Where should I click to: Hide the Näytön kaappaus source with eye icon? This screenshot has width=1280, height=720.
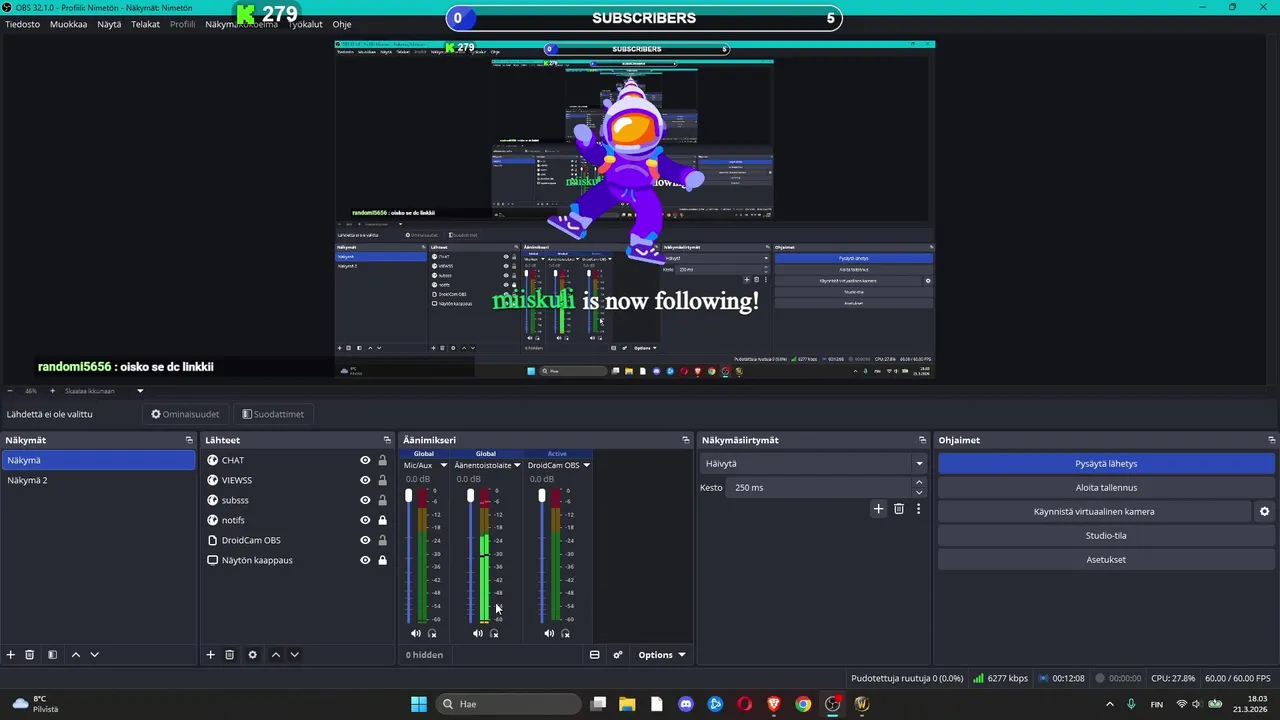365,560
